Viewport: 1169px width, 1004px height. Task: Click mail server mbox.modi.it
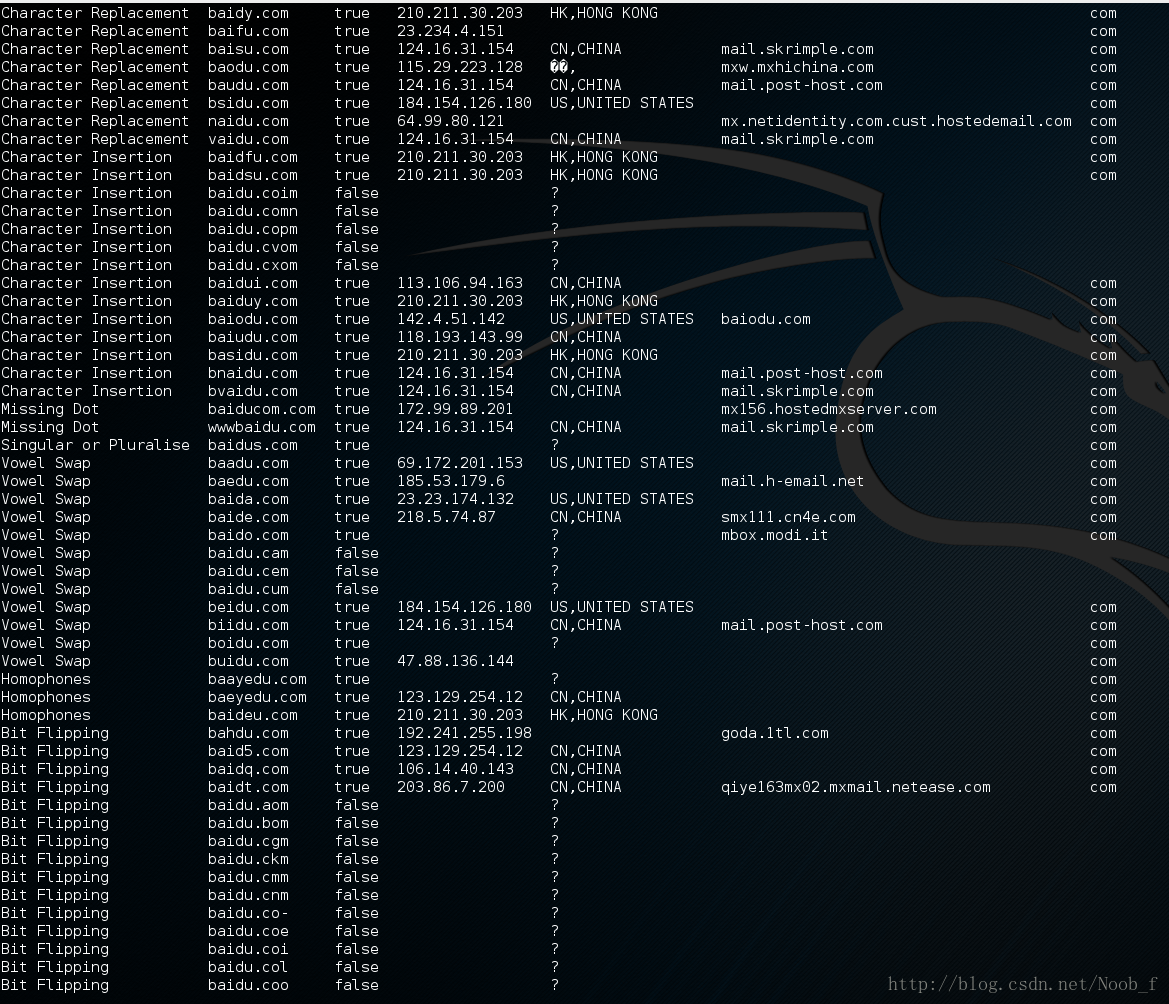(774, 535)
